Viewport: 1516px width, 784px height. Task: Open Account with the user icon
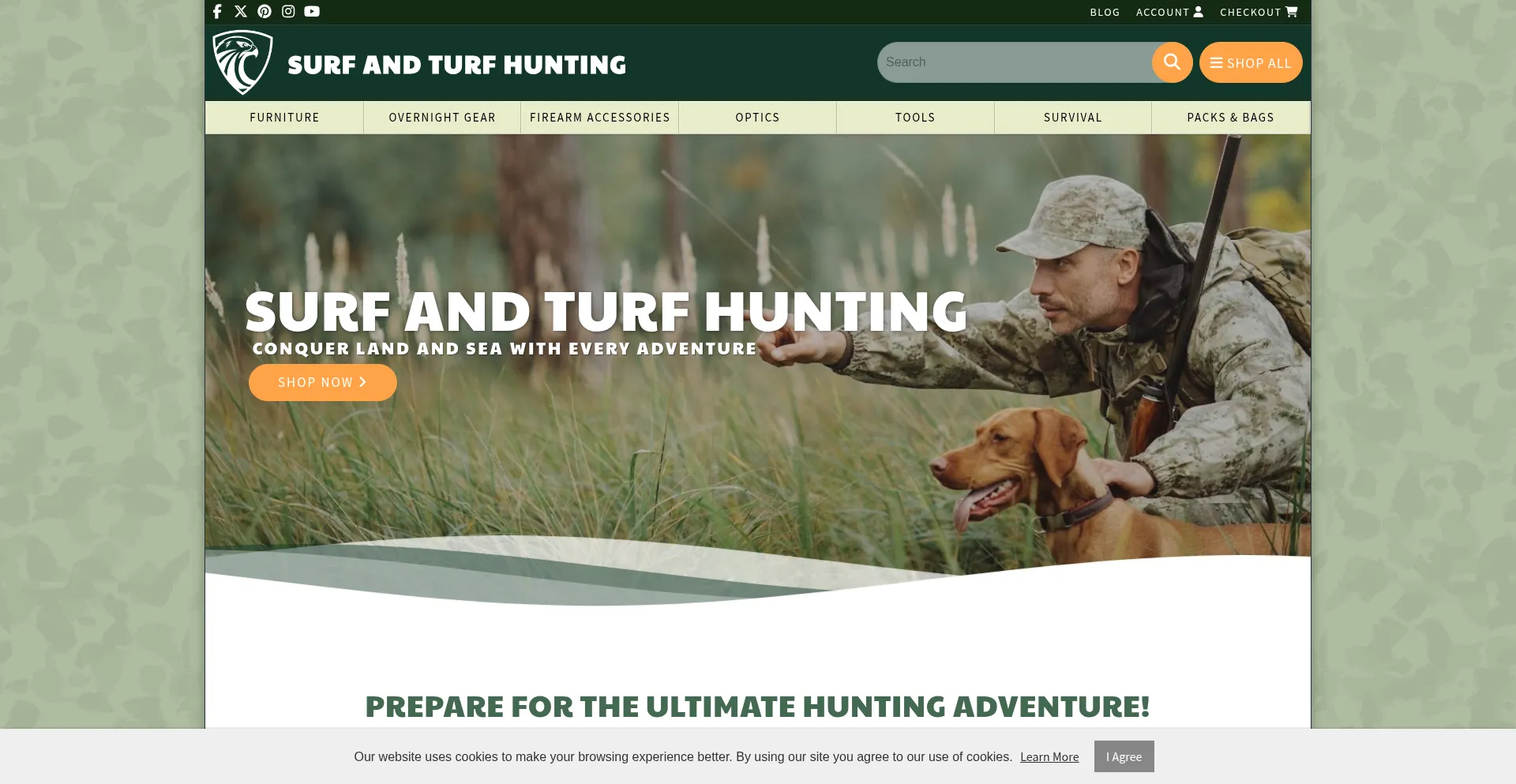(1169, 12)
